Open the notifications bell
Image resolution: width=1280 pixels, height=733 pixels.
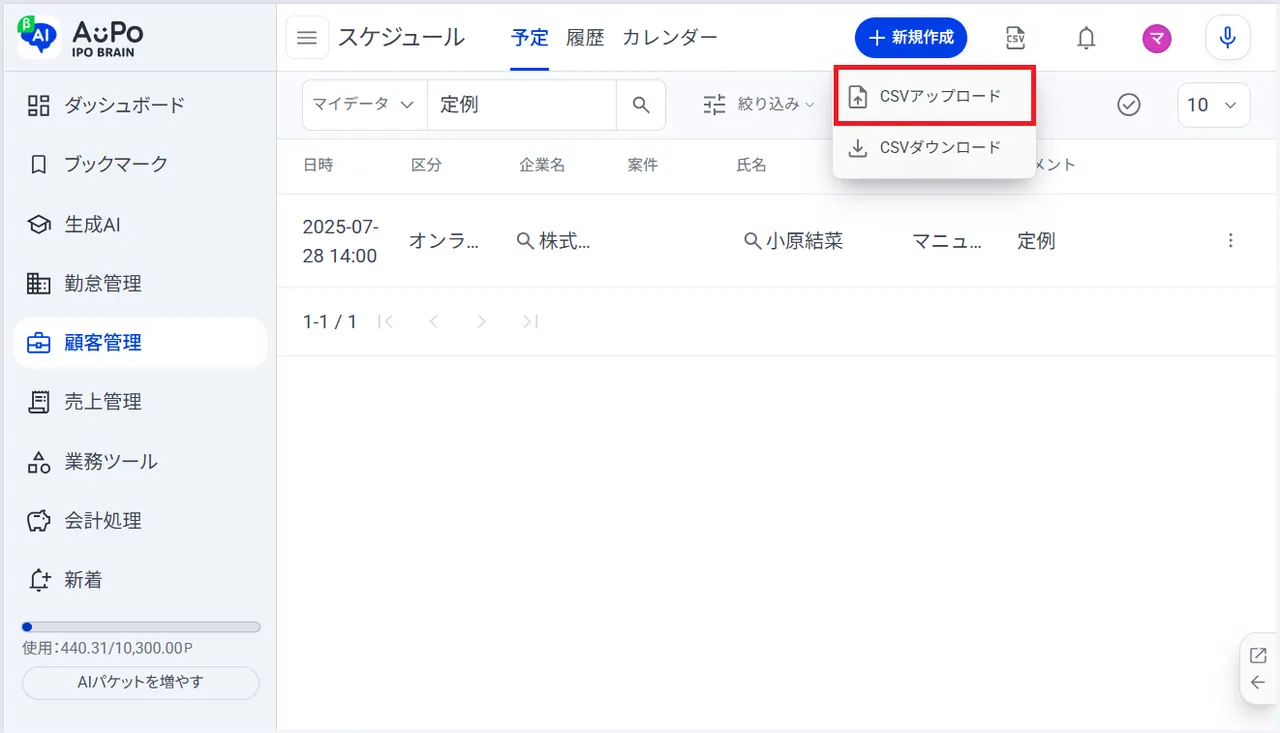click(x=1086, y=38)
